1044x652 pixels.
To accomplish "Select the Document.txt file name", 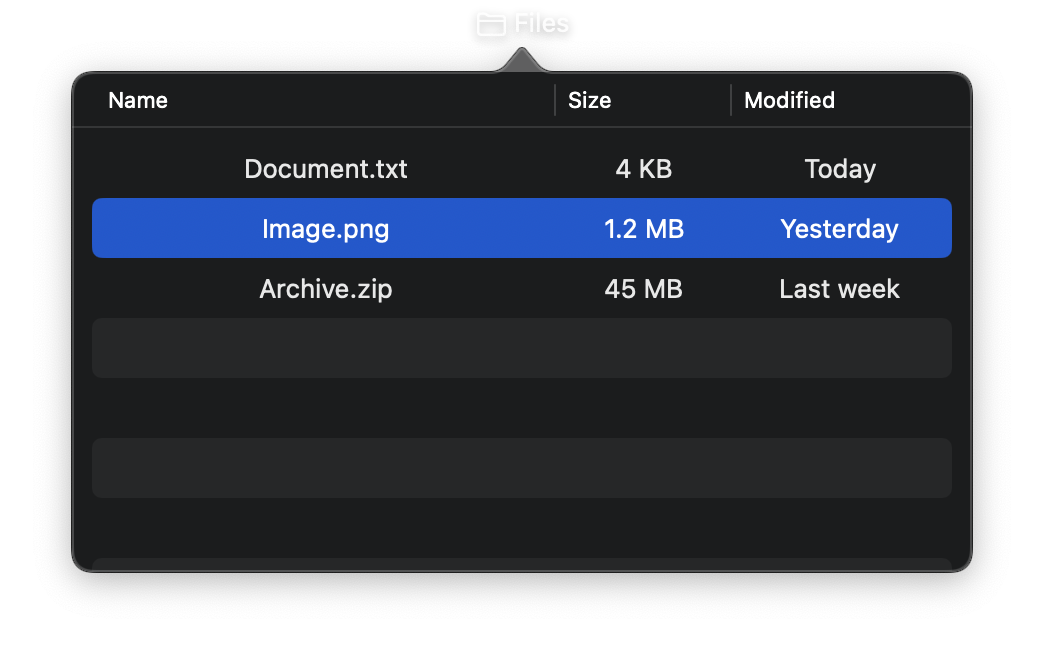I will pos(326,169).
